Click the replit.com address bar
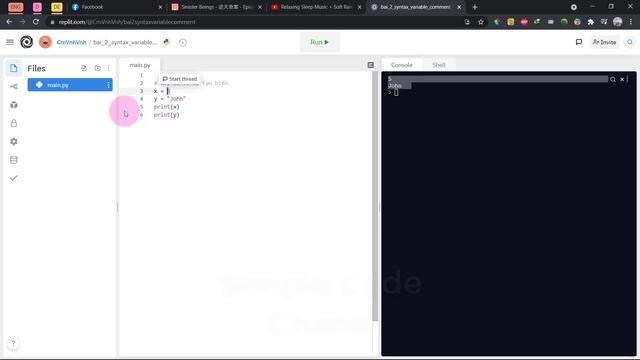Image resolution: width=640 pixels, height=360 pixels. [x=257, y=22]
